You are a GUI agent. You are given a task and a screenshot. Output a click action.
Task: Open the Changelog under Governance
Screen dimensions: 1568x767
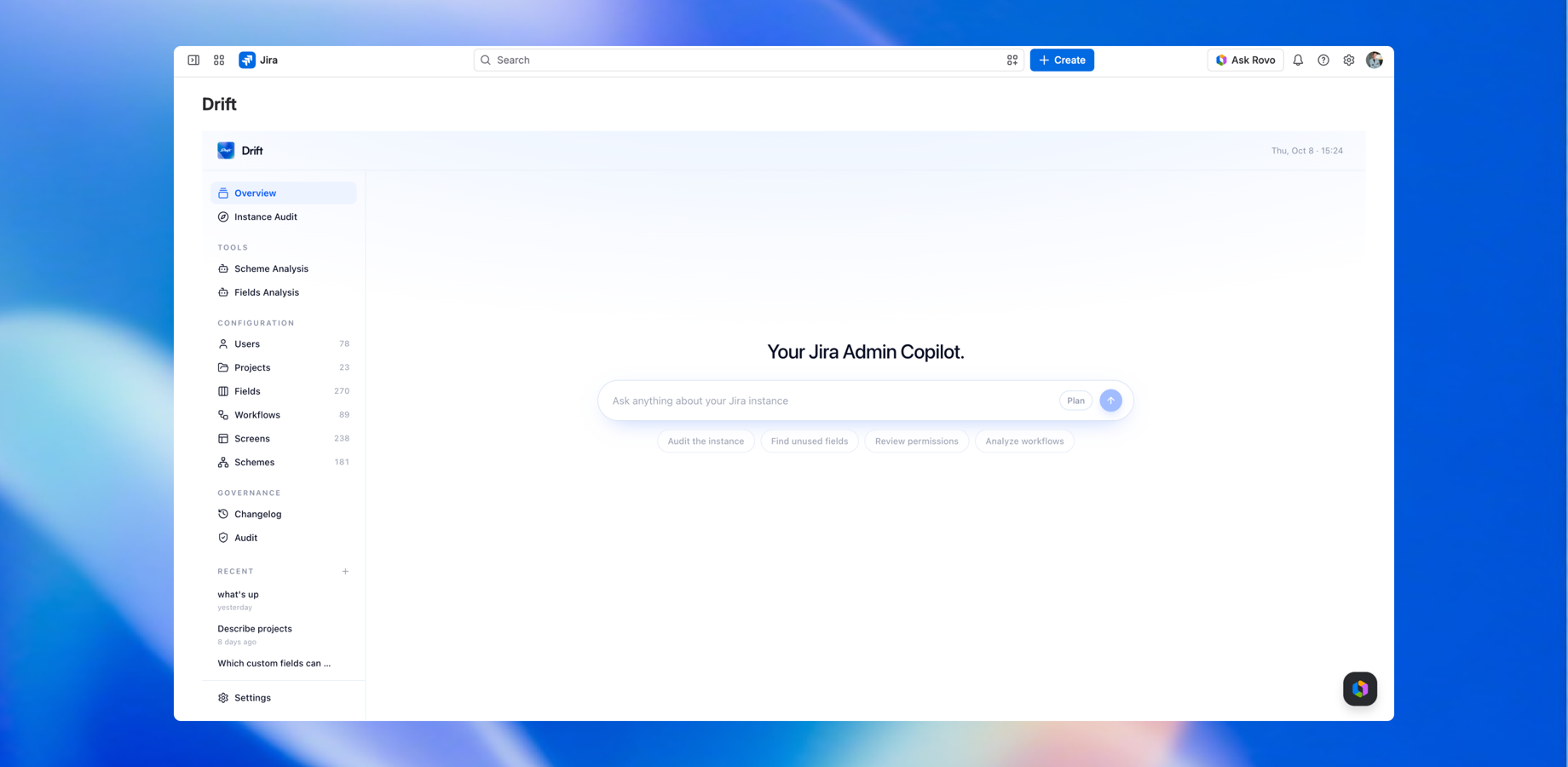click(x=283, y=514)
